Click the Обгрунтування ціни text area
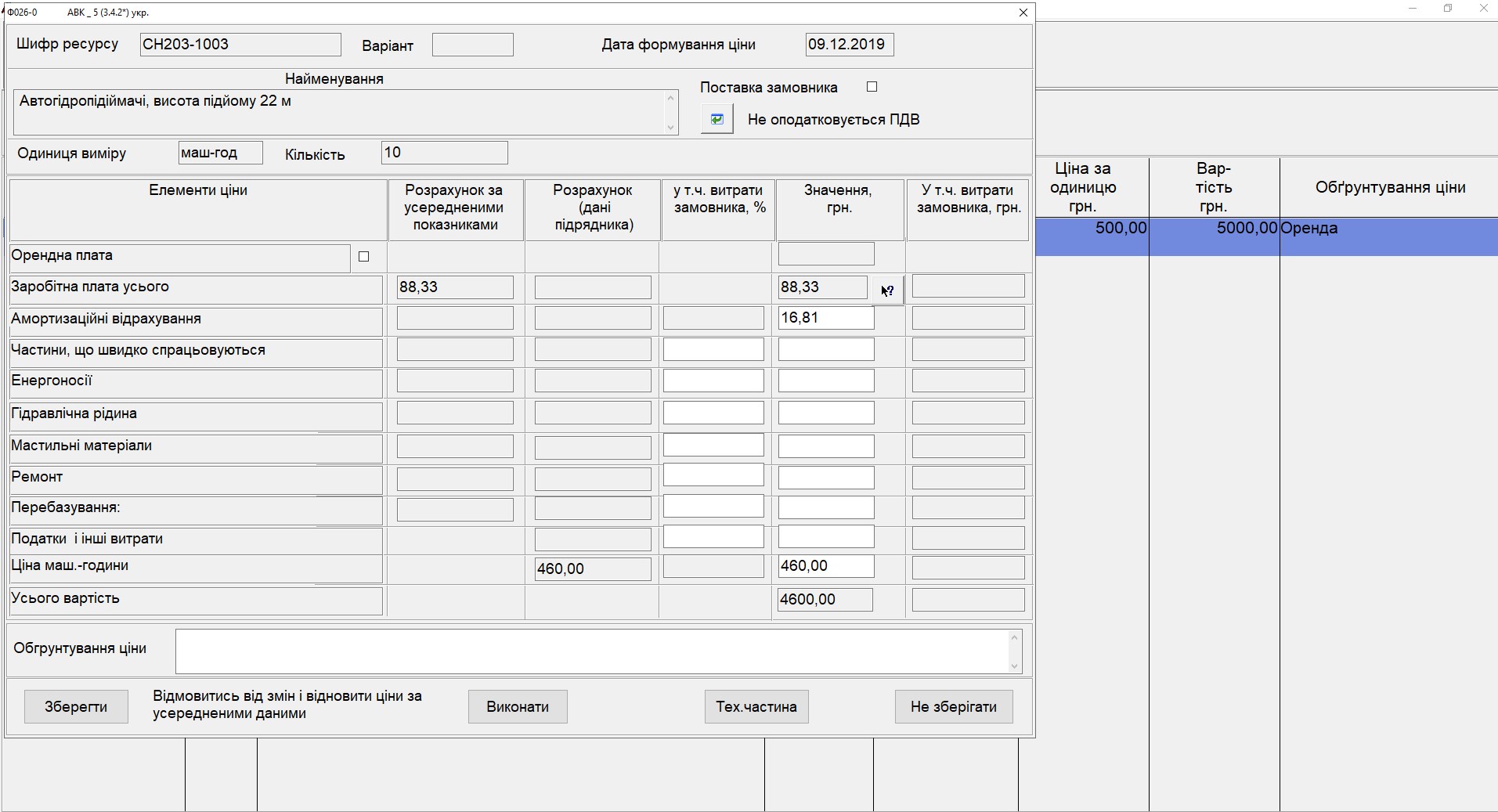 click(592, 651)
